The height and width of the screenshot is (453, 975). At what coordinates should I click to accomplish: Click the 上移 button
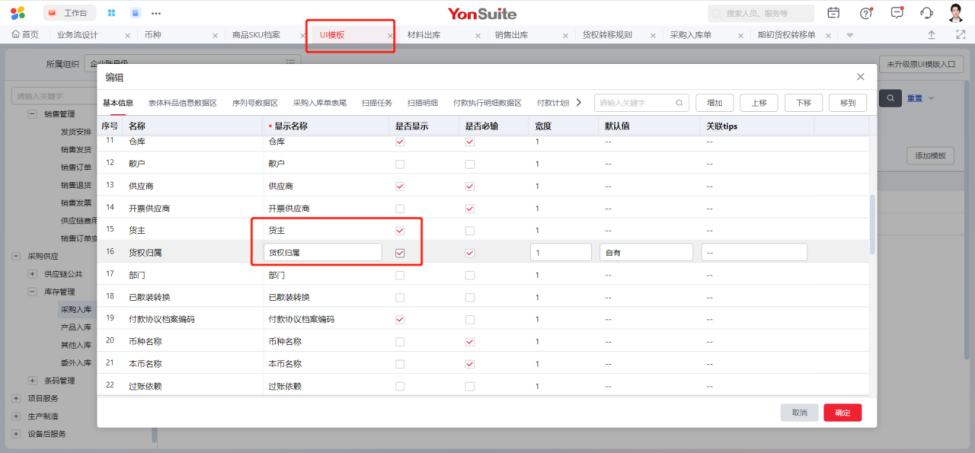coord(759,102)
